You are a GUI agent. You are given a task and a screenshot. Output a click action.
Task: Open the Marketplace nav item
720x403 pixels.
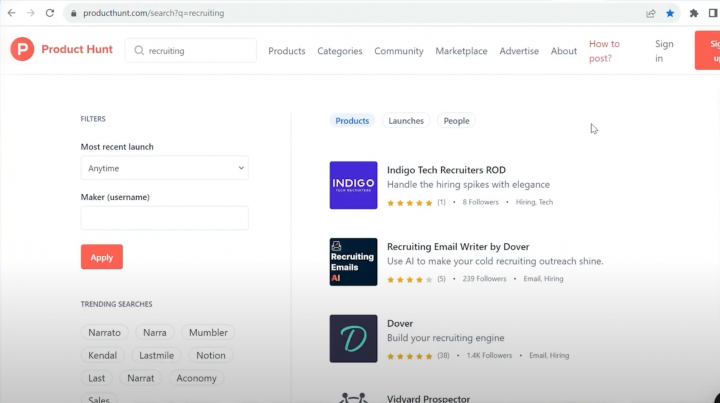pos(461,51)
